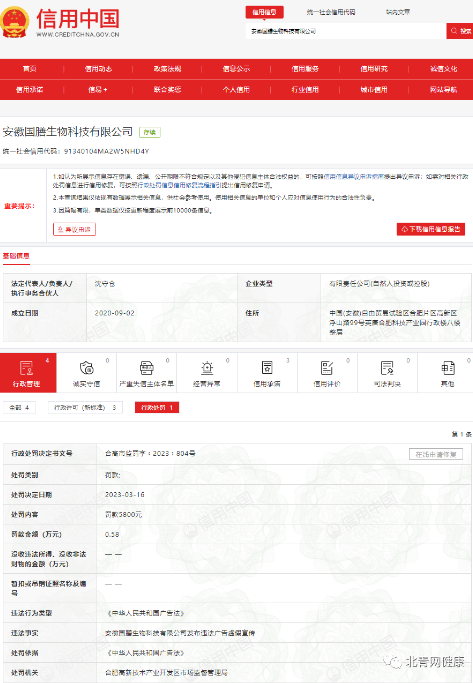Select the 基础信息 section tab
Viewport: 473px width, 683px height.
pos(16,256)
